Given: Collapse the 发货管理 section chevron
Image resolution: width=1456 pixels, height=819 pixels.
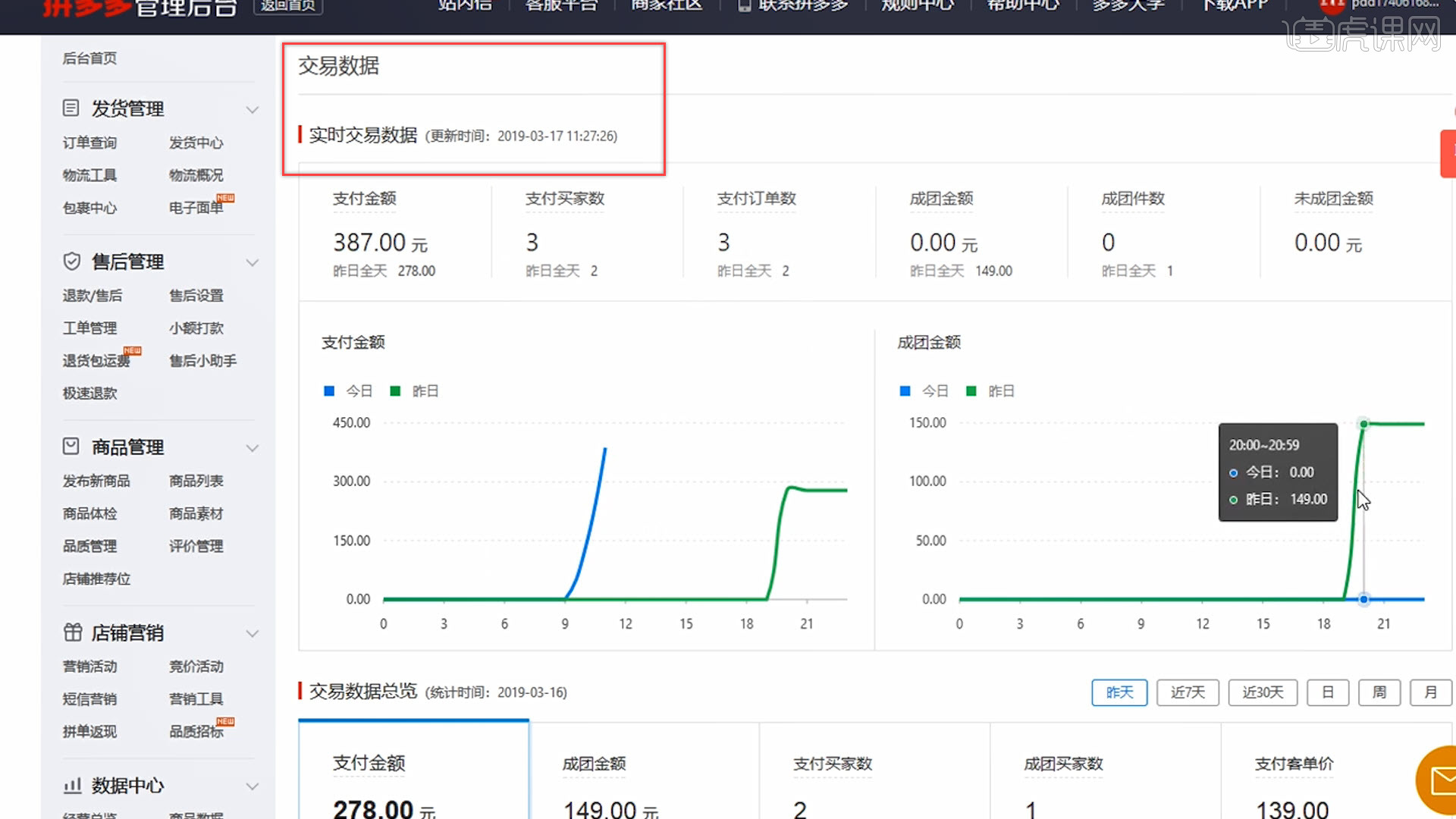Looking at the screenshot, I should click(x=253, y=110).
